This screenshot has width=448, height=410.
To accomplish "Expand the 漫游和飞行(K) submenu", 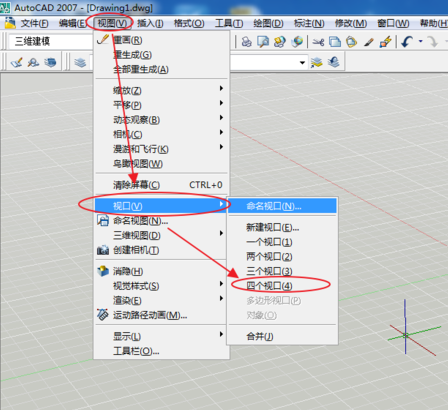I will click(x=162, y=149).
